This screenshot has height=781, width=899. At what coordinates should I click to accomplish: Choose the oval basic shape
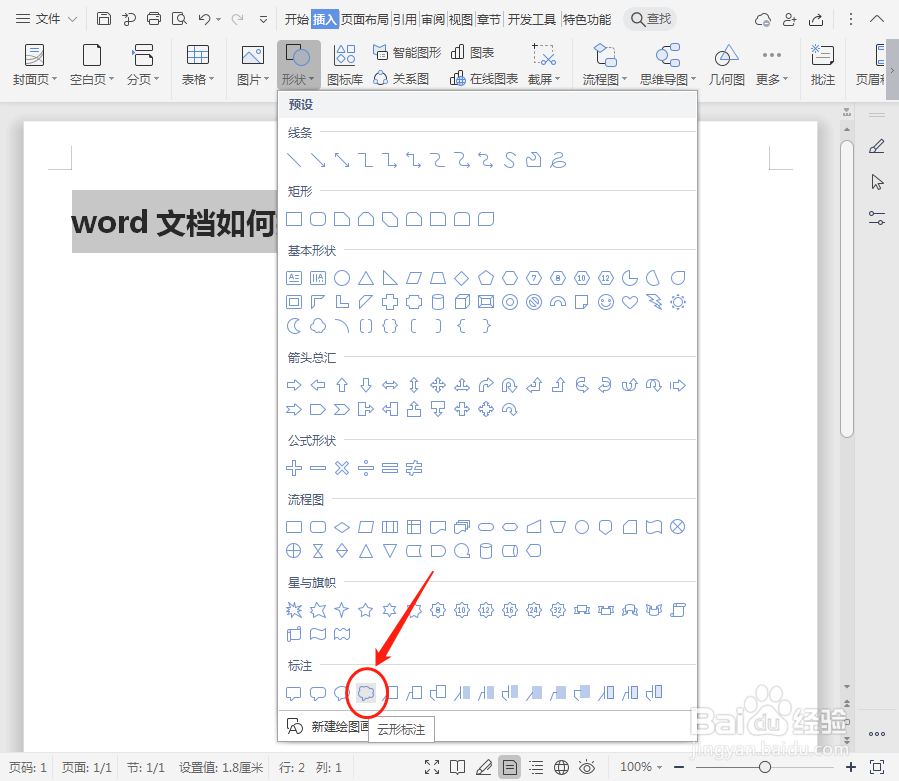pos(342,278)
